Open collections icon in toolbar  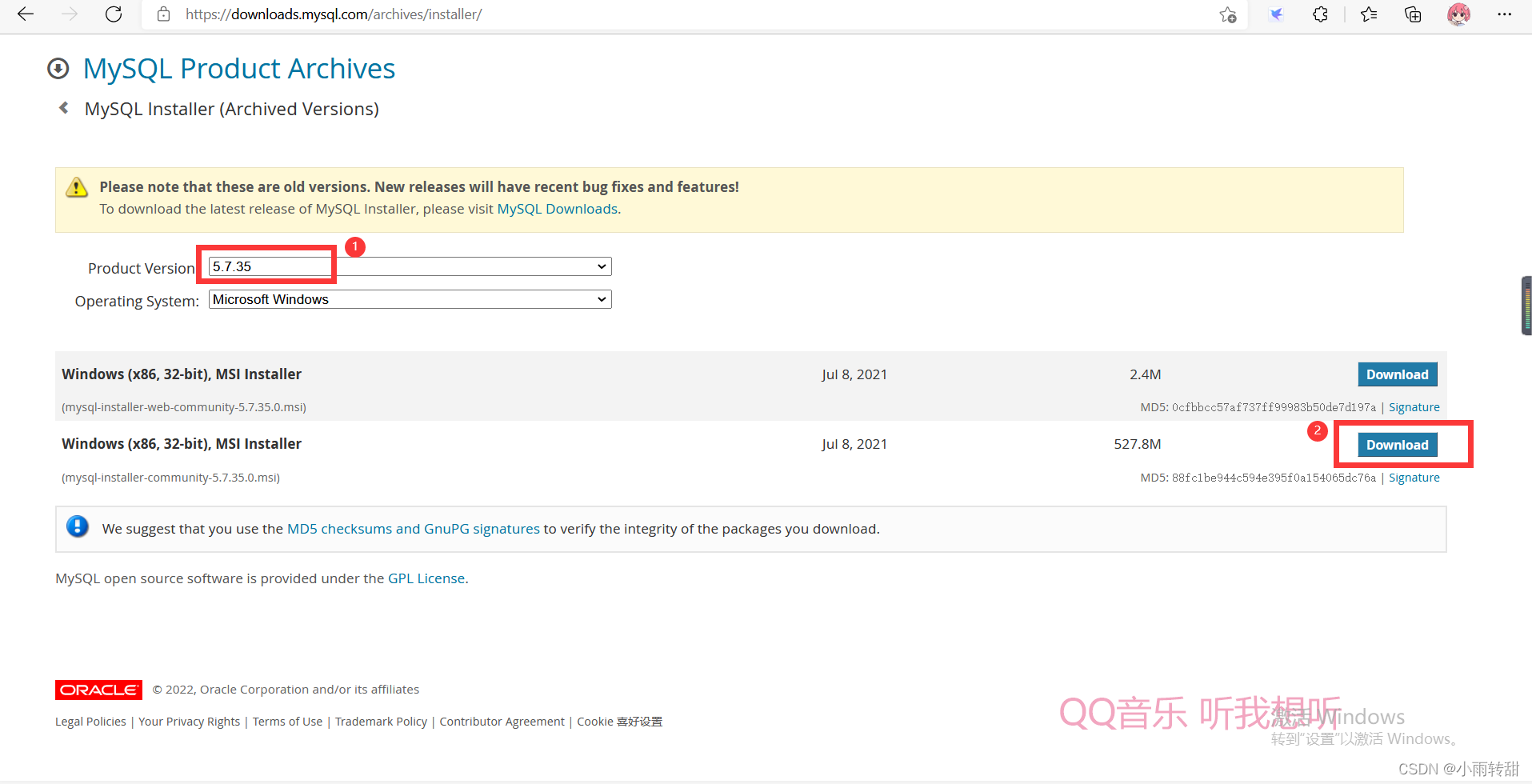(x=1413, y=14)
